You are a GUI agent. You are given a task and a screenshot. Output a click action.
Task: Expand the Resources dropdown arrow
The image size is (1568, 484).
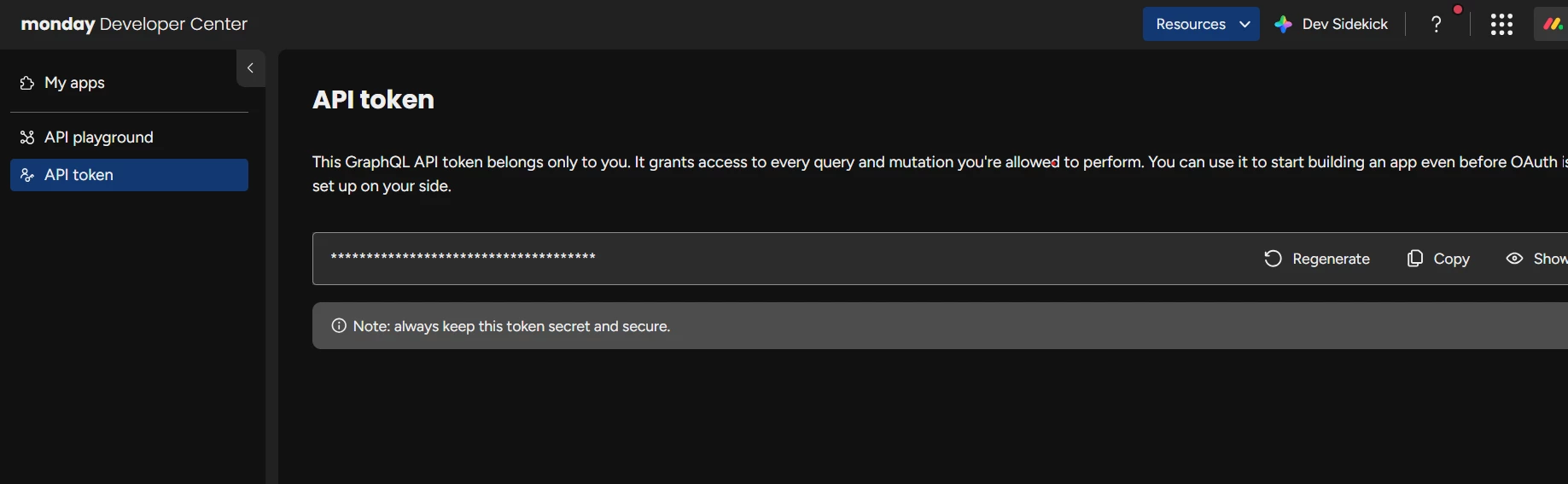pyautogui.click(x=1245, y=25)
